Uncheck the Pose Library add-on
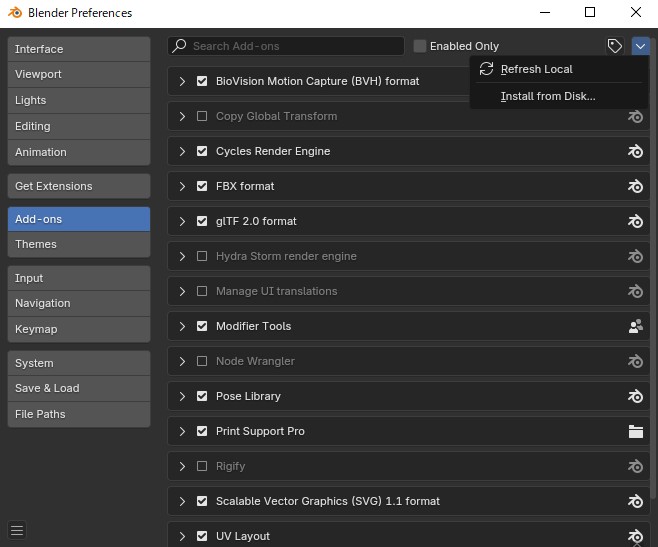The height and width of the screenshot is (547, 658). tap(202, 396)
